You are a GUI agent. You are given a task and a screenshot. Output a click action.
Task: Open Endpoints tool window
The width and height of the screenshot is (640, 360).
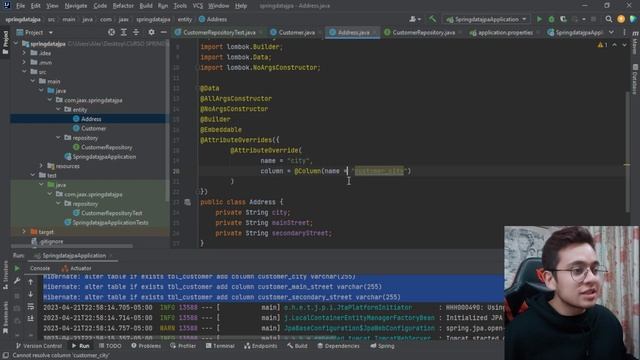tap(260, 346)
